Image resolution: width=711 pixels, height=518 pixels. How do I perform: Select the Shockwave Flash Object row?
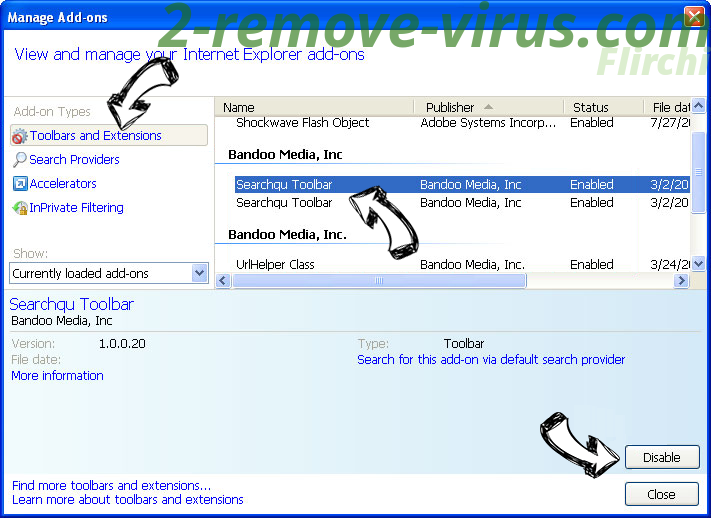(x=462, y=123)
